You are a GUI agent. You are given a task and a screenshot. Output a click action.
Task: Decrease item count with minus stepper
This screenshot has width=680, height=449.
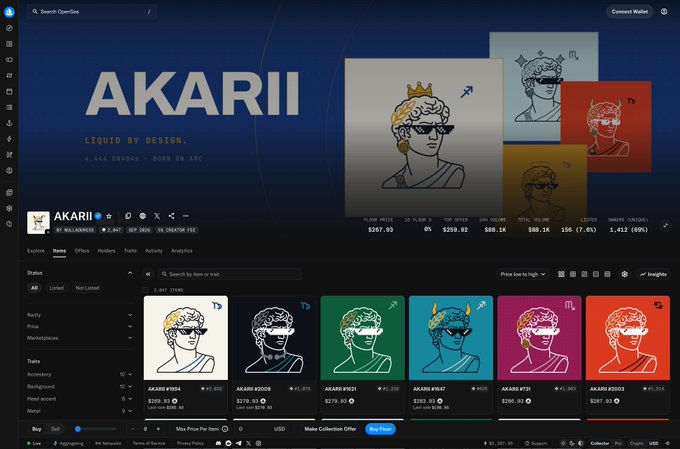[133, 429]
